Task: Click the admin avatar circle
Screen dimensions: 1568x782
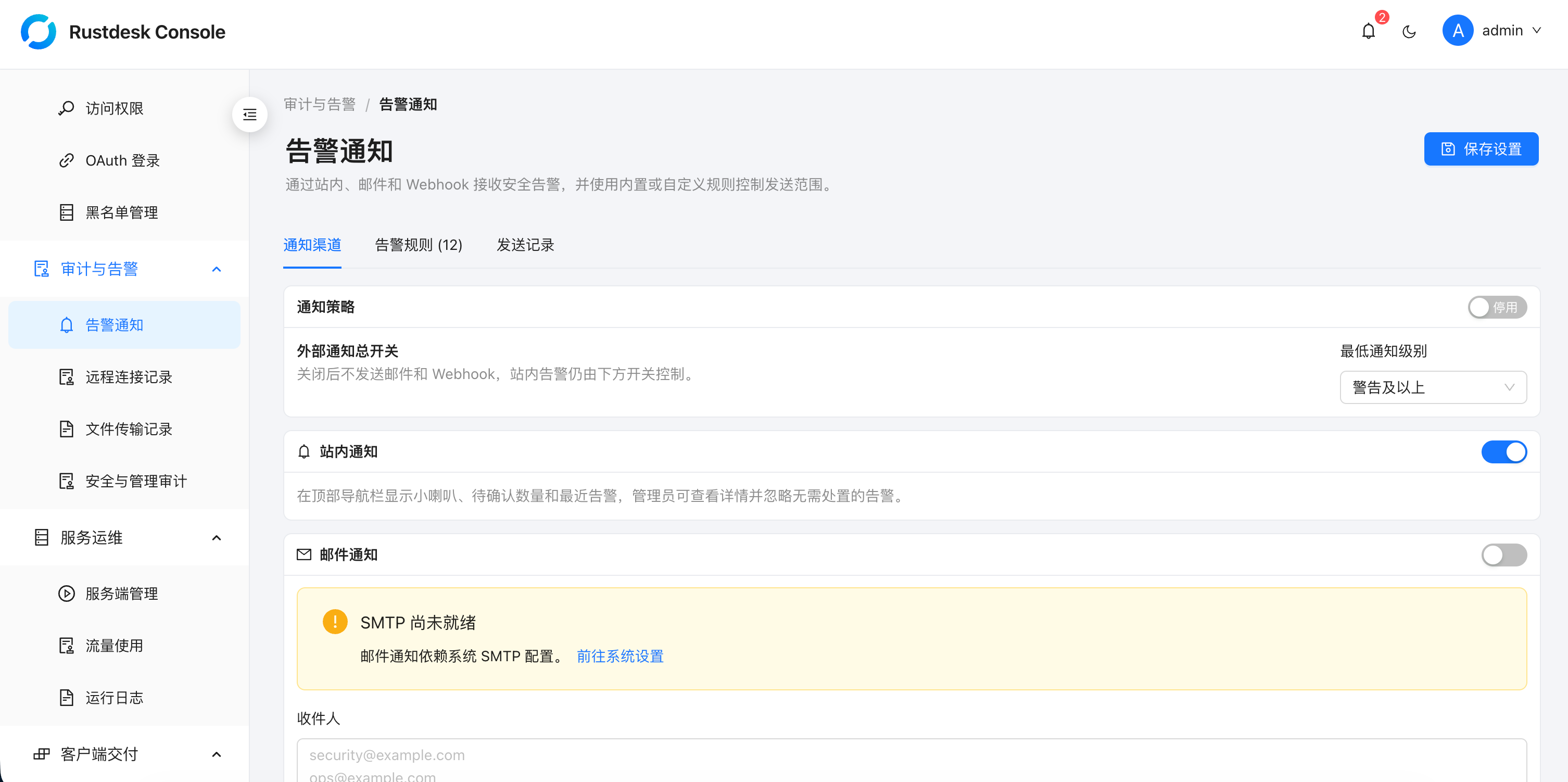Action: [x=1458, y=30]
